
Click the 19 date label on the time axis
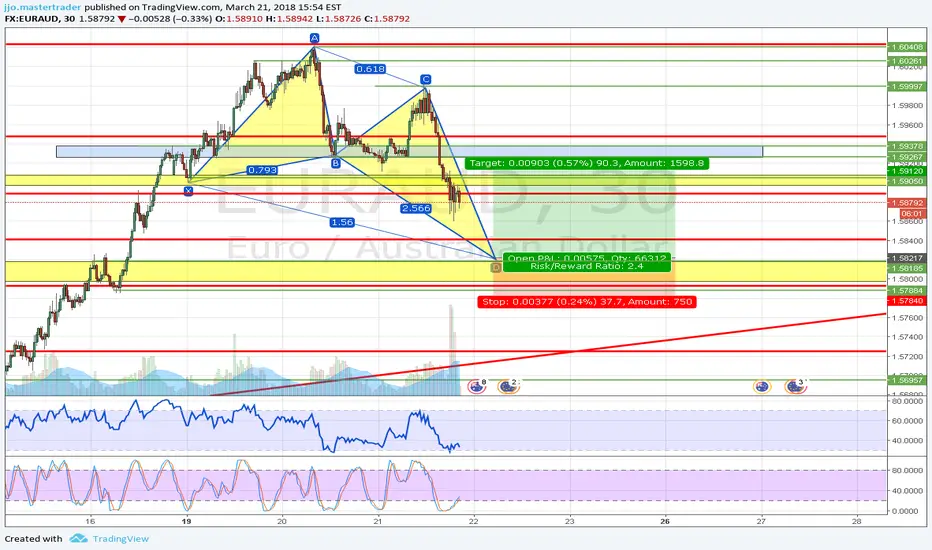[x=187, y=521]
